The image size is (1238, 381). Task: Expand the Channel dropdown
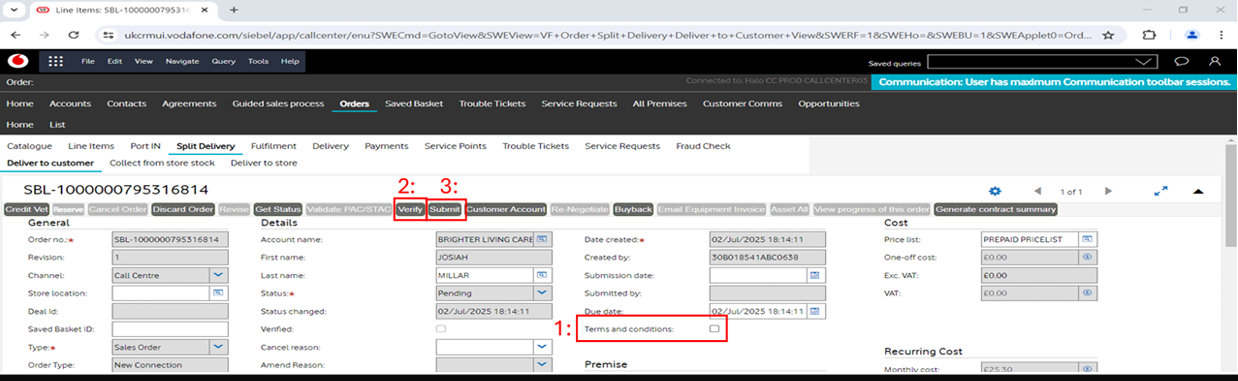(x=217, y=275)
